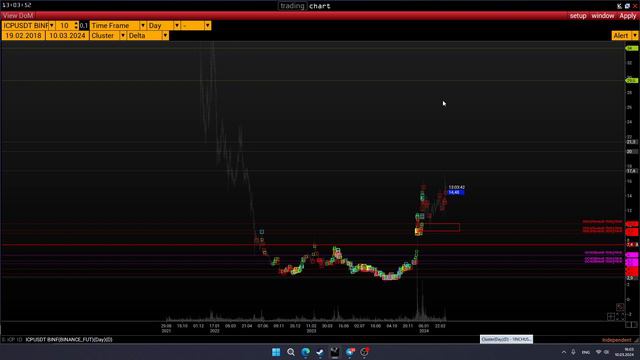640x360 pixels.
Task: Click the crosshair icon at chart bottom-right
Action: coord(611,316)
